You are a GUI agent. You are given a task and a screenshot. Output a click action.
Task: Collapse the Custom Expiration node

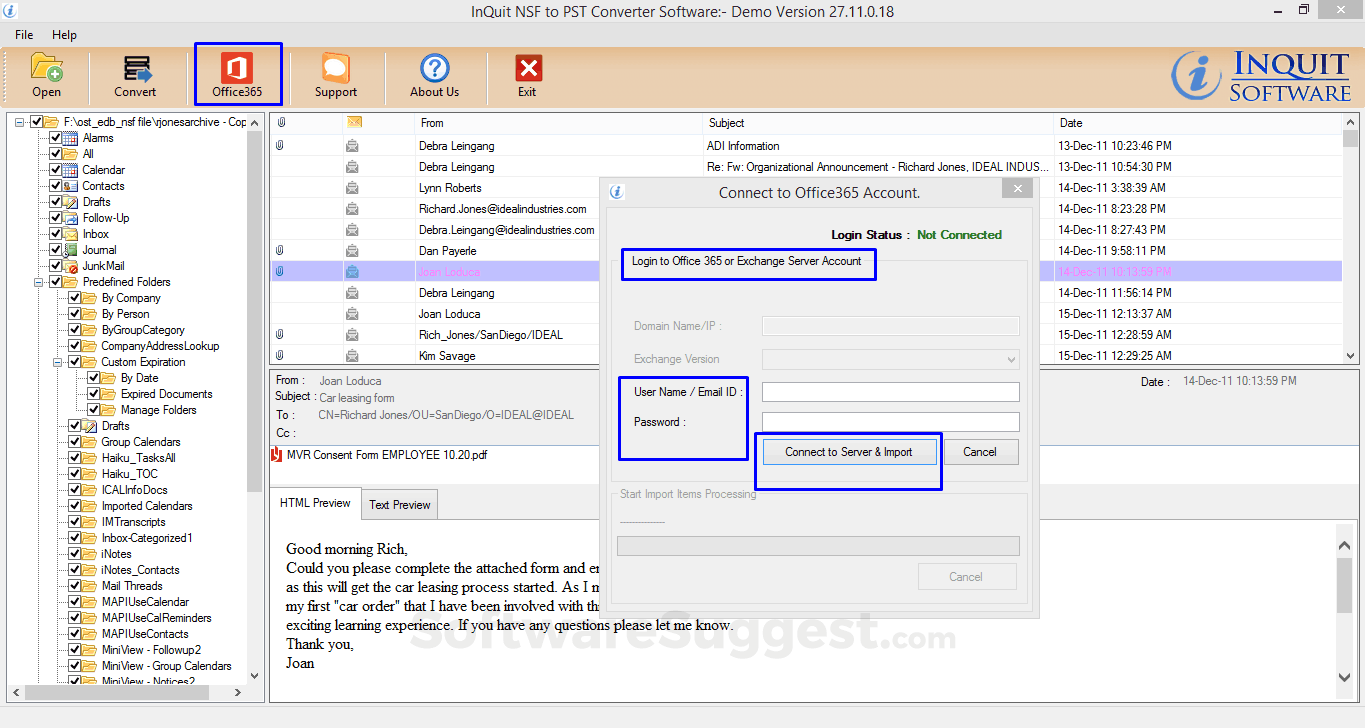click(x=58, y=362)
